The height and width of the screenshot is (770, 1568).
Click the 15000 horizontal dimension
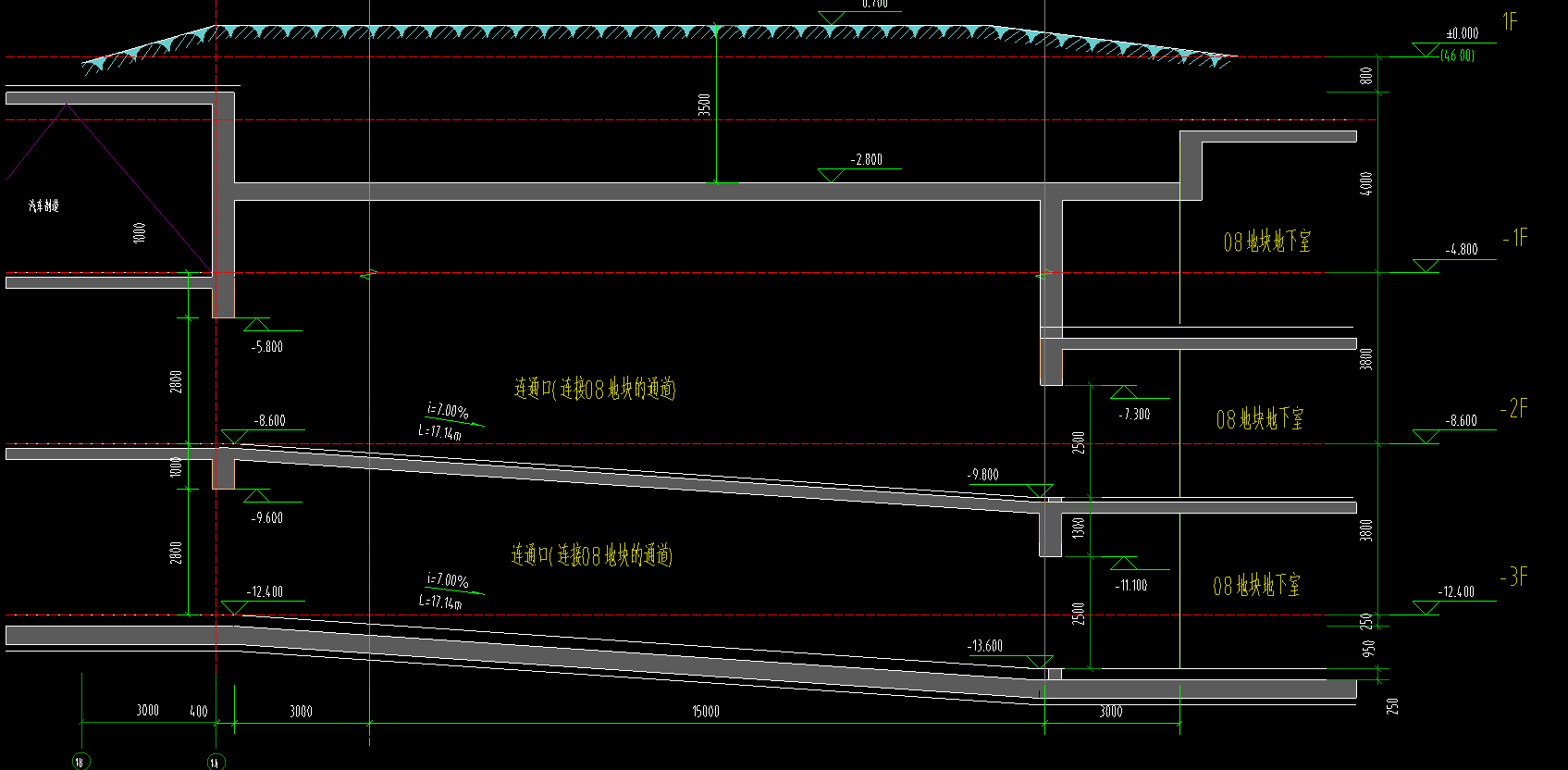[705, 712]
